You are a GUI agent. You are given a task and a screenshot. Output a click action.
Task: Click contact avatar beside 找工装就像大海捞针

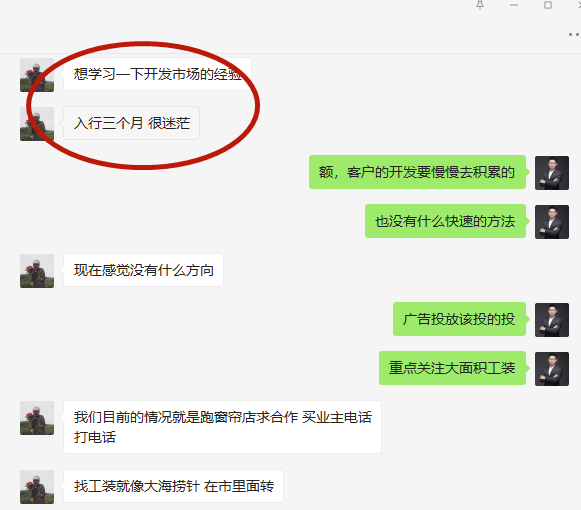click(37, 487)
